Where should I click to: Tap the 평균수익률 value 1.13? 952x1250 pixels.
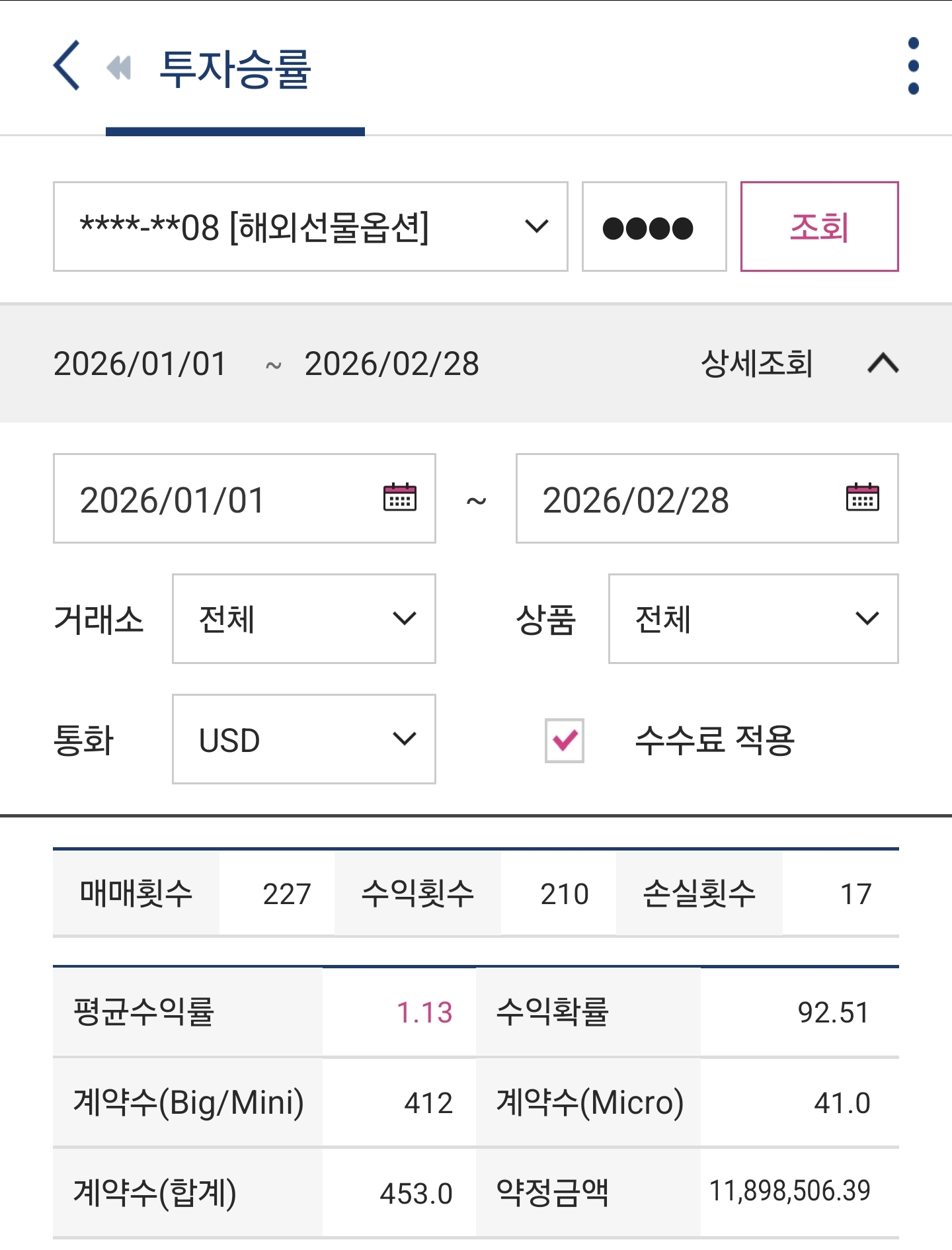(x=424, y=1013)
